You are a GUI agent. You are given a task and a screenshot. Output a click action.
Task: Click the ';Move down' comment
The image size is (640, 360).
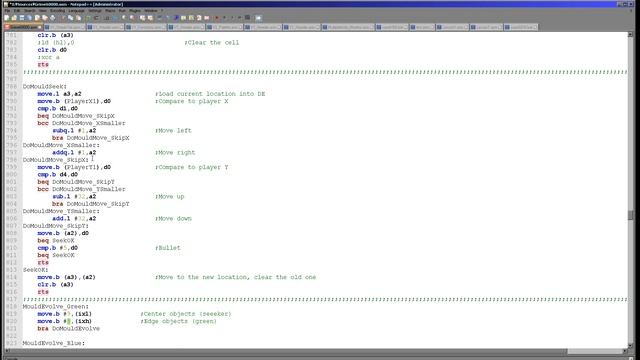coord(173,219)
